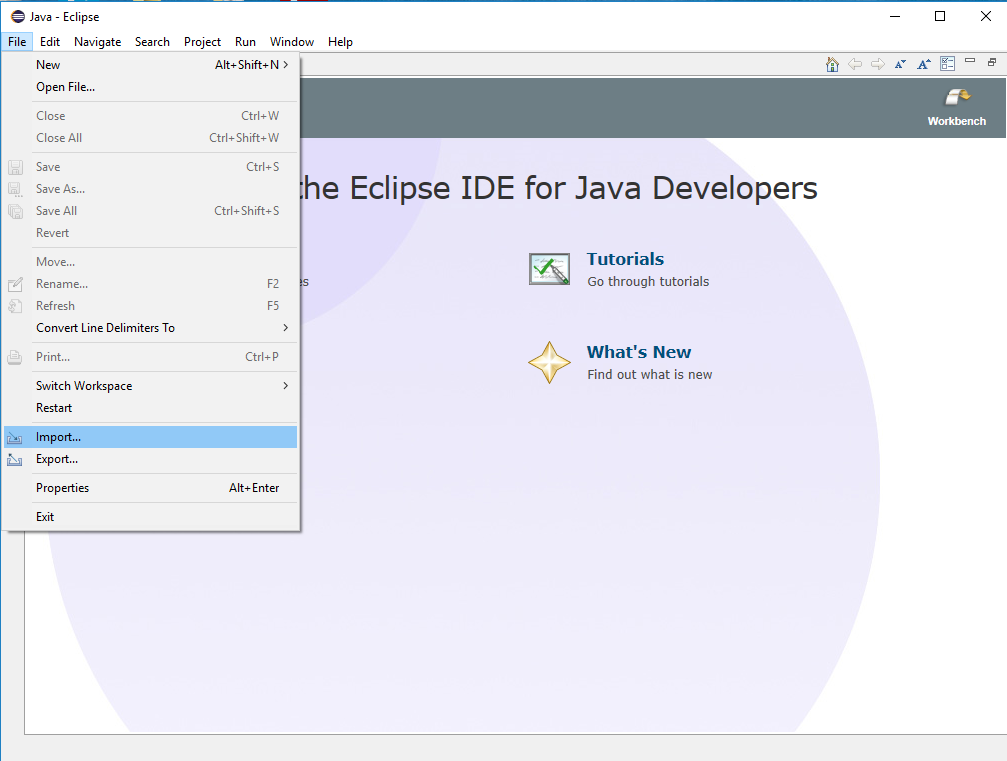1007x761 pixels.
Task: Minimize the Welcome view pane
Action: coord(970,61)
